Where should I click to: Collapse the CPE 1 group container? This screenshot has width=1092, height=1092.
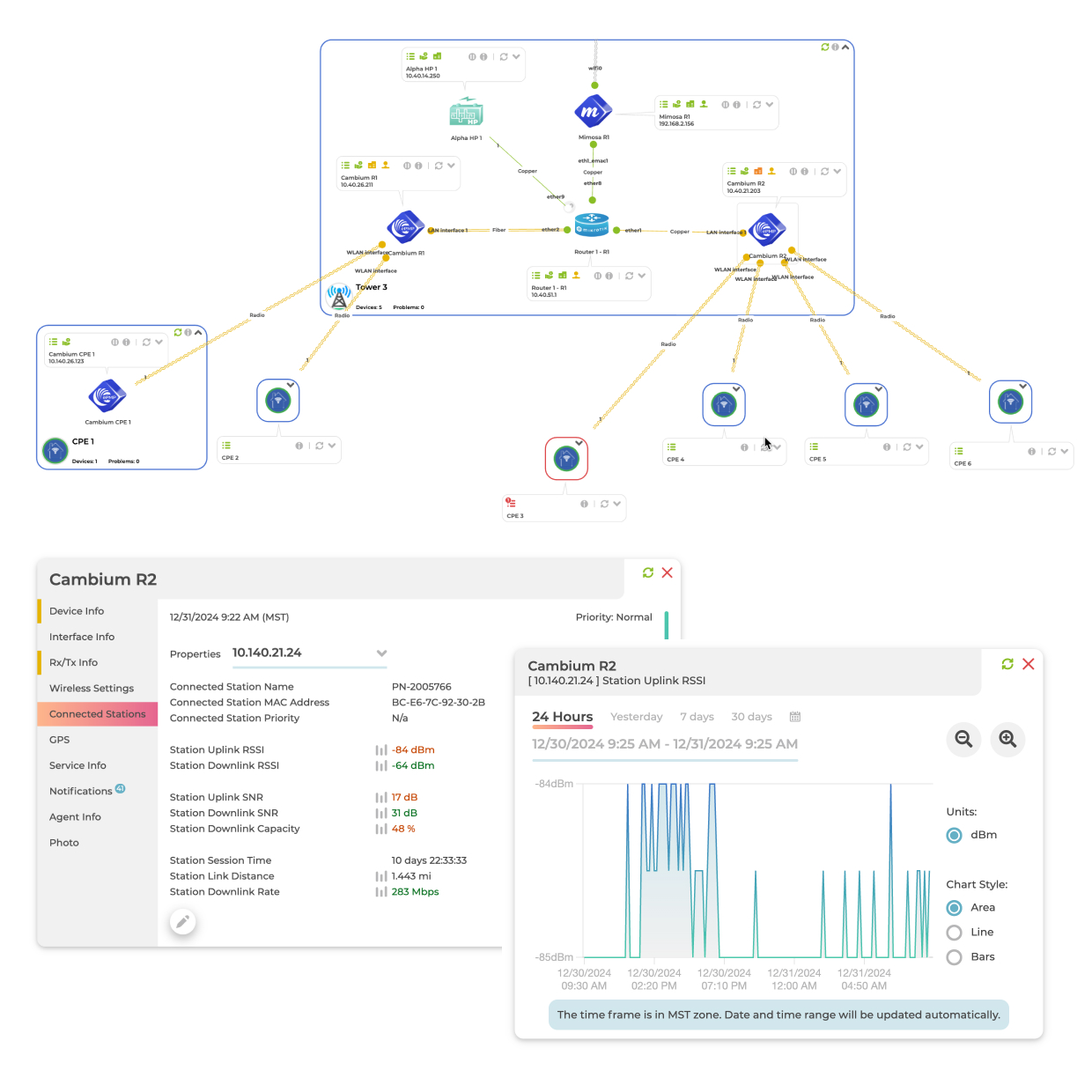tap(198, 332)
